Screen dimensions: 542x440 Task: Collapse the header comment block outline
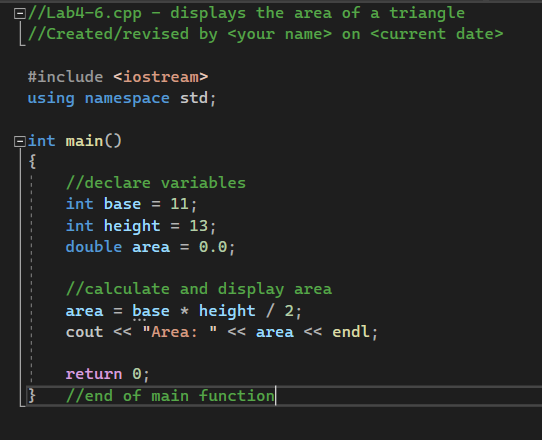pos(20,14)
